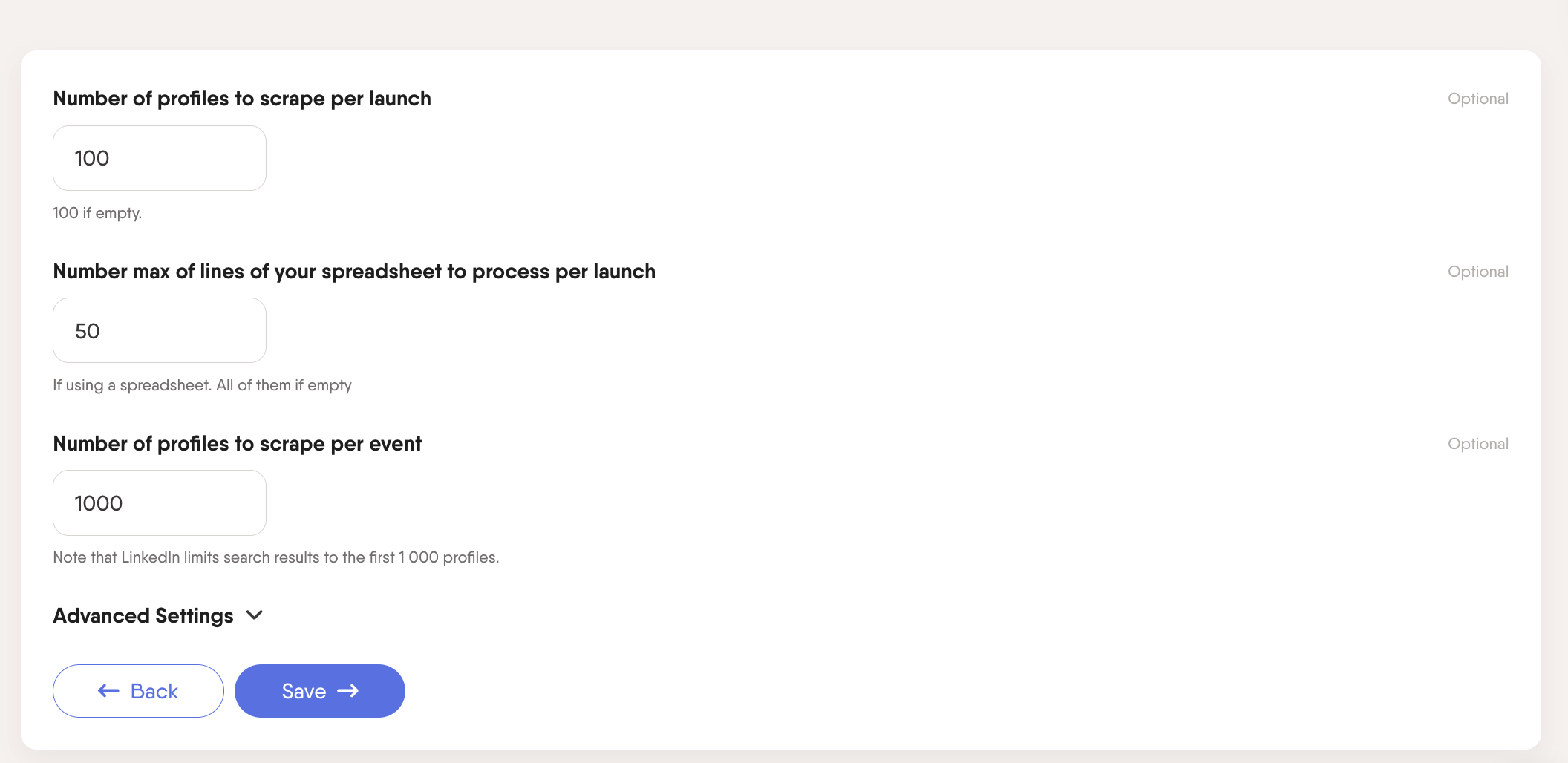The height and width of the screenshot is (763, 1568).
Task: Click the Optional label for profiles per event
Action: pos(1477,443)
